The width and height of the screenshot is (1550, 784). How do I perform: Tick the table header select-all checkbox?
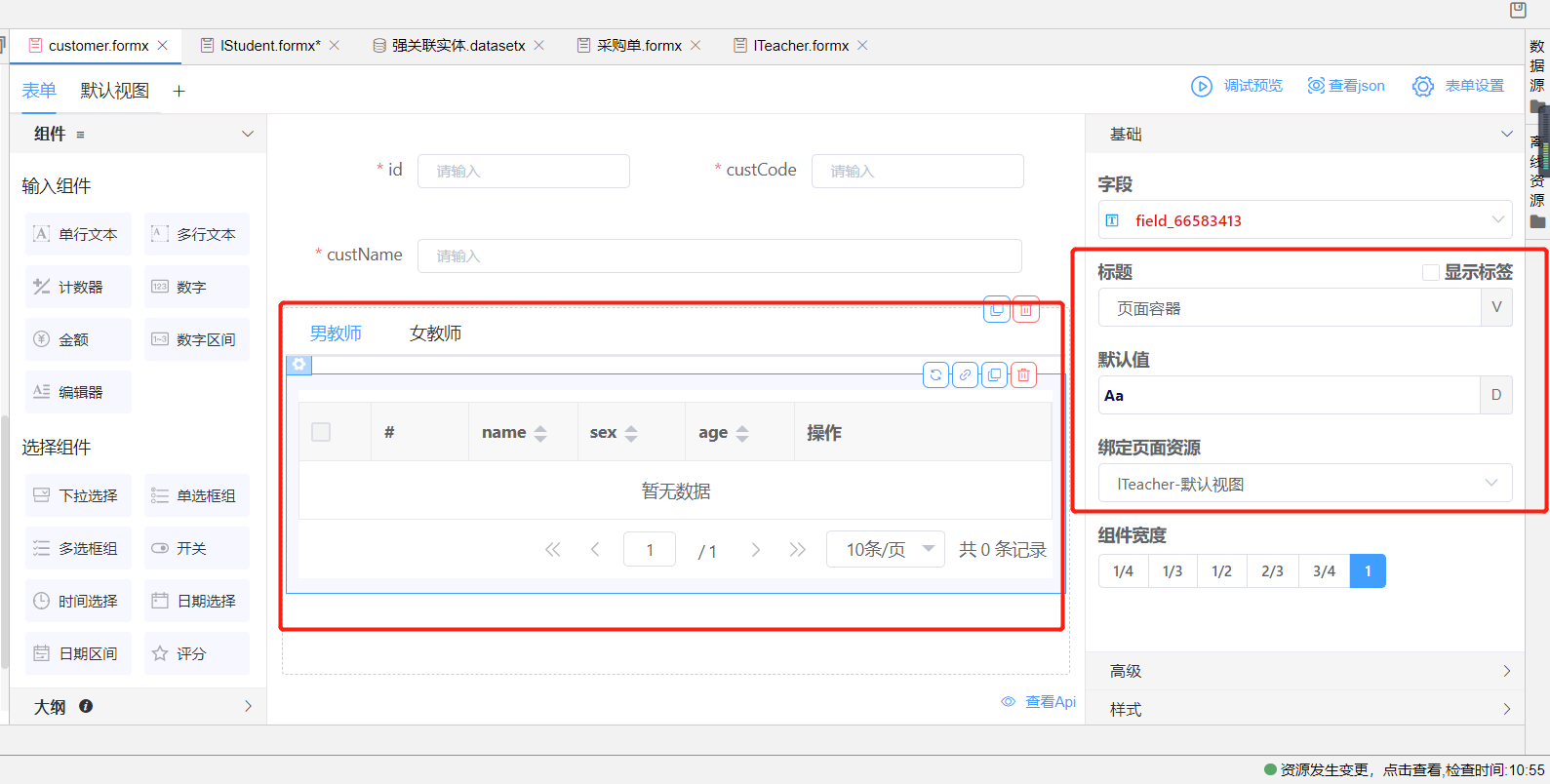point(321,432)
